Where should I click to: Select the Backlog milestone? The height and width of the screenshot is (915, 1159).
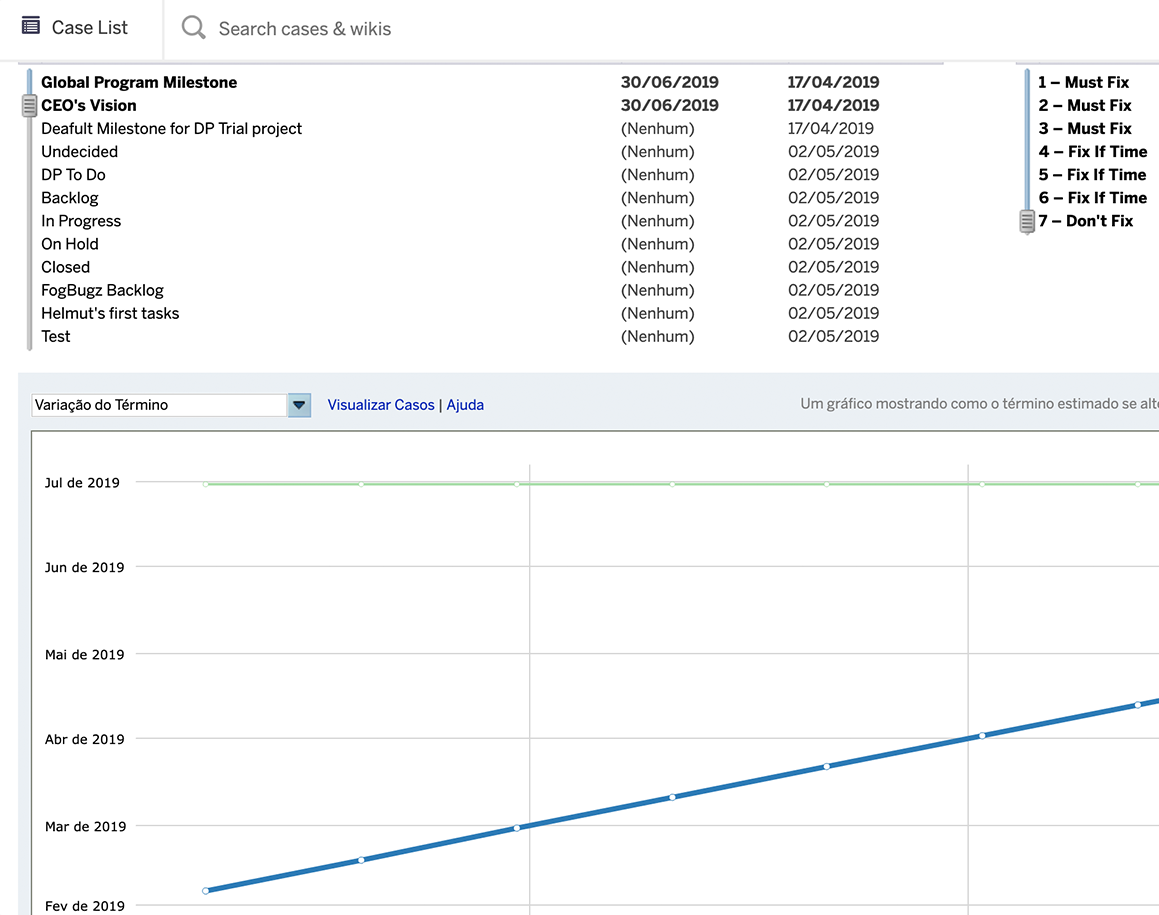(70, 198)
